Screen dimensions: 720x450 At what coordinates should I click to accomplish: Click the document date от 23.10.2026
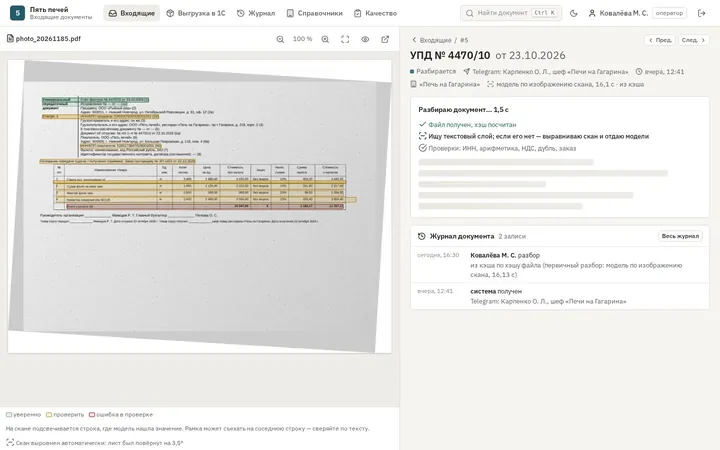[530, 56]
